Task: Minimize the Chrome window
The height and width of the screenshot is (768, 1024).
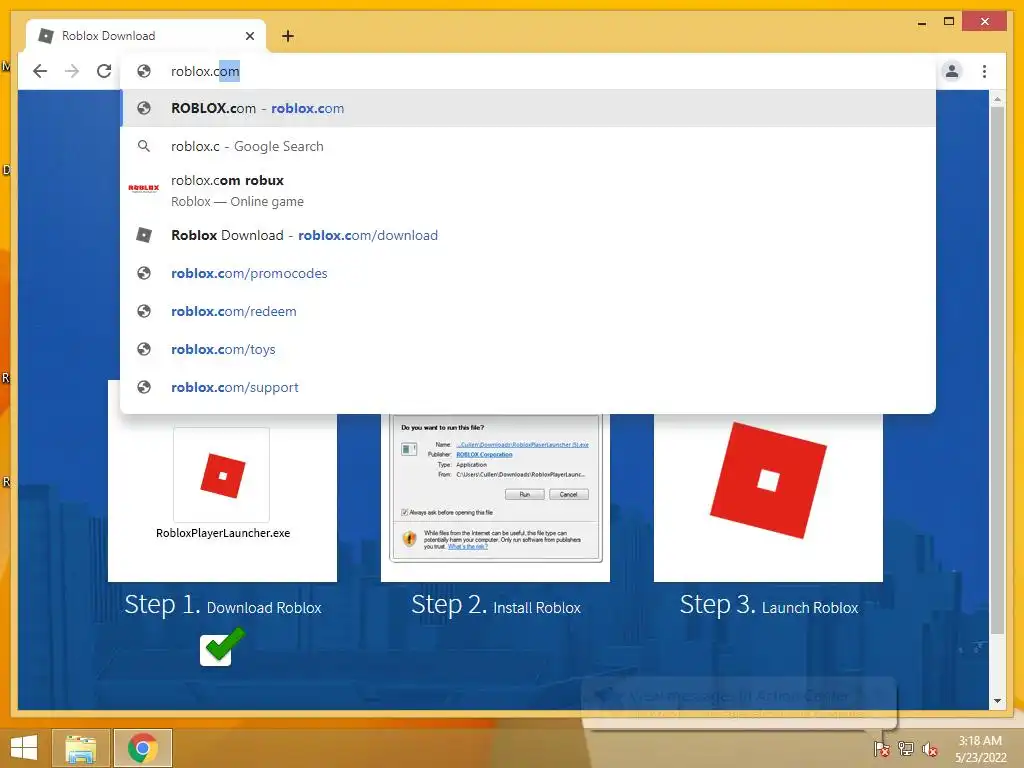Action: [921, 23]
